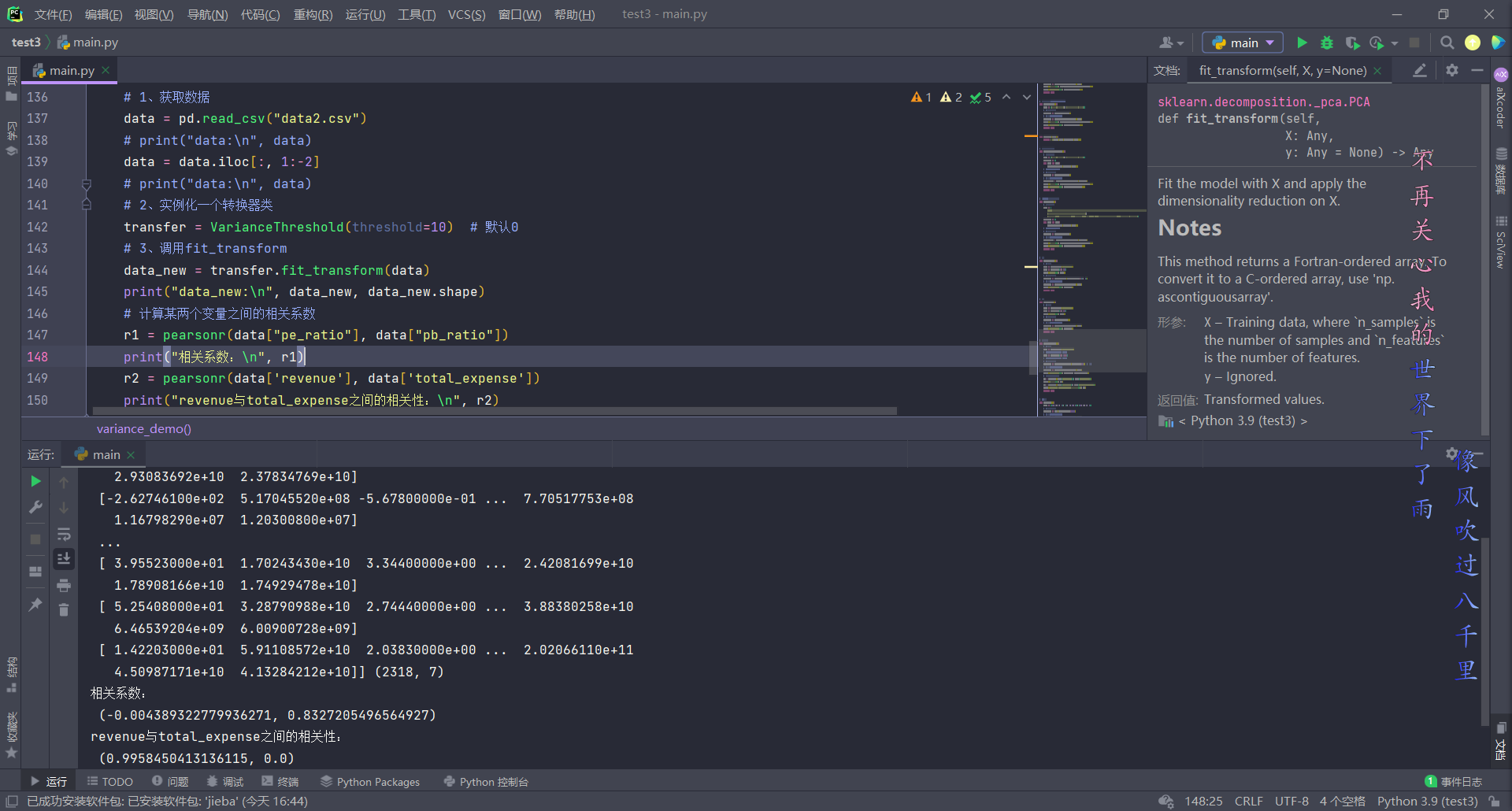
Task: Click the restore layout icon in Run panel
Action: (x=35, y=572)
